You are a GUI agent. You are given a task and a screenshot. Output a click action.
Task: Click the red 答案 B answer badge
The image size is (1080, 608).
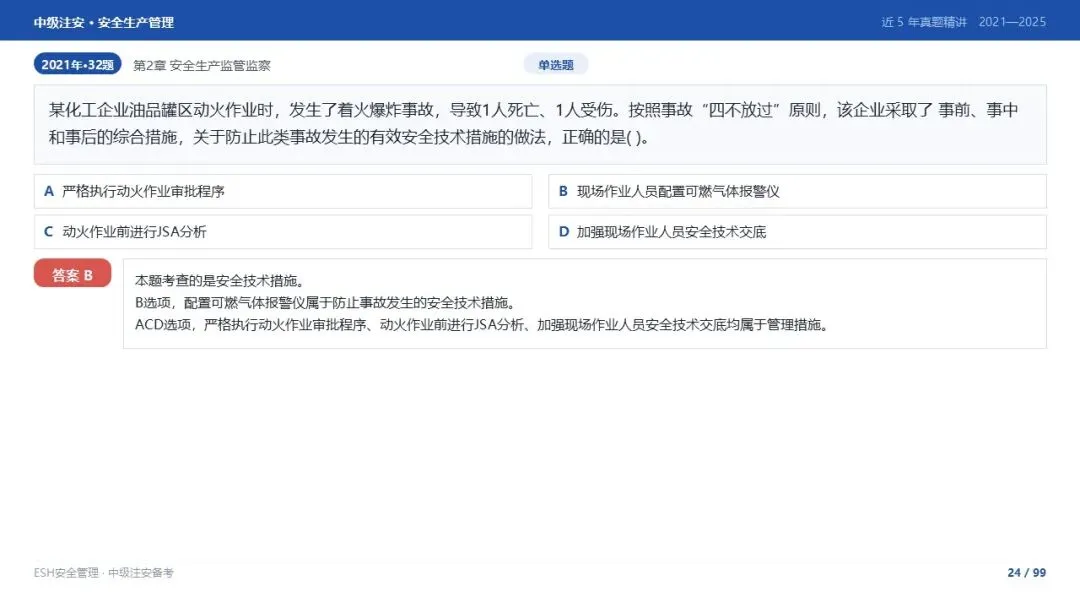[x=72, y=275]
